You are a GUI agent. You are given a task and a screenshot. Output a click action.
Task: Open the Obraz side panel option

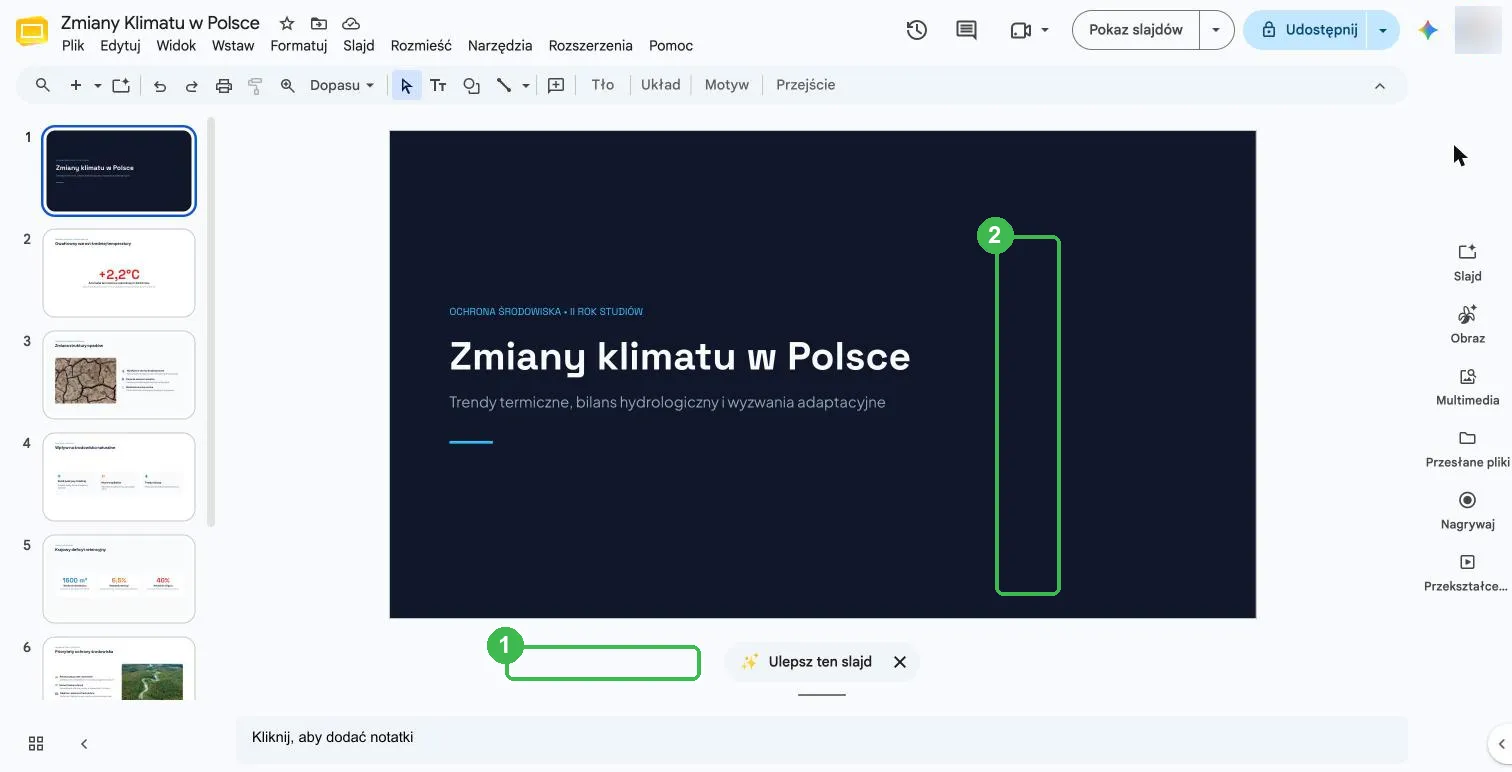(x=1467, y=324)
